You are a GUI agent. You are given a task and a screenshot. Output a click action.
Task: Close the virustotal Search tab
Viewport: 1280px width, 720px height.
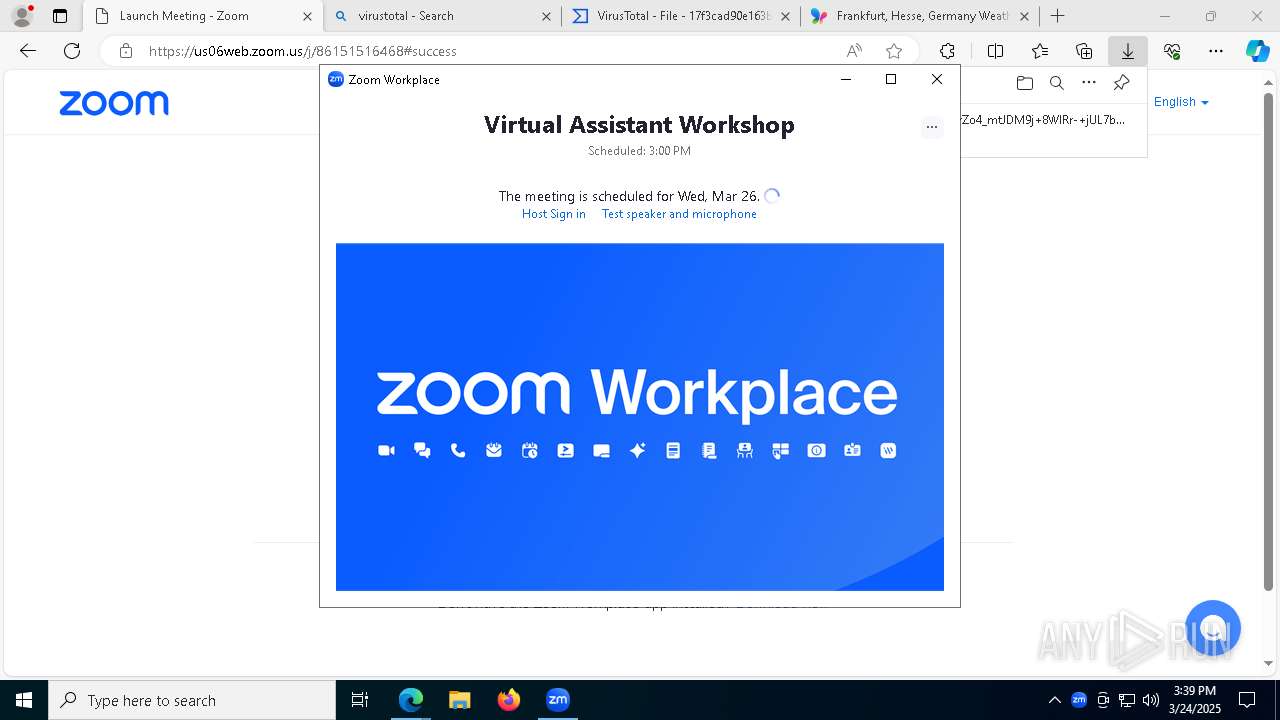pyautogui.click(x=546, y=16)
